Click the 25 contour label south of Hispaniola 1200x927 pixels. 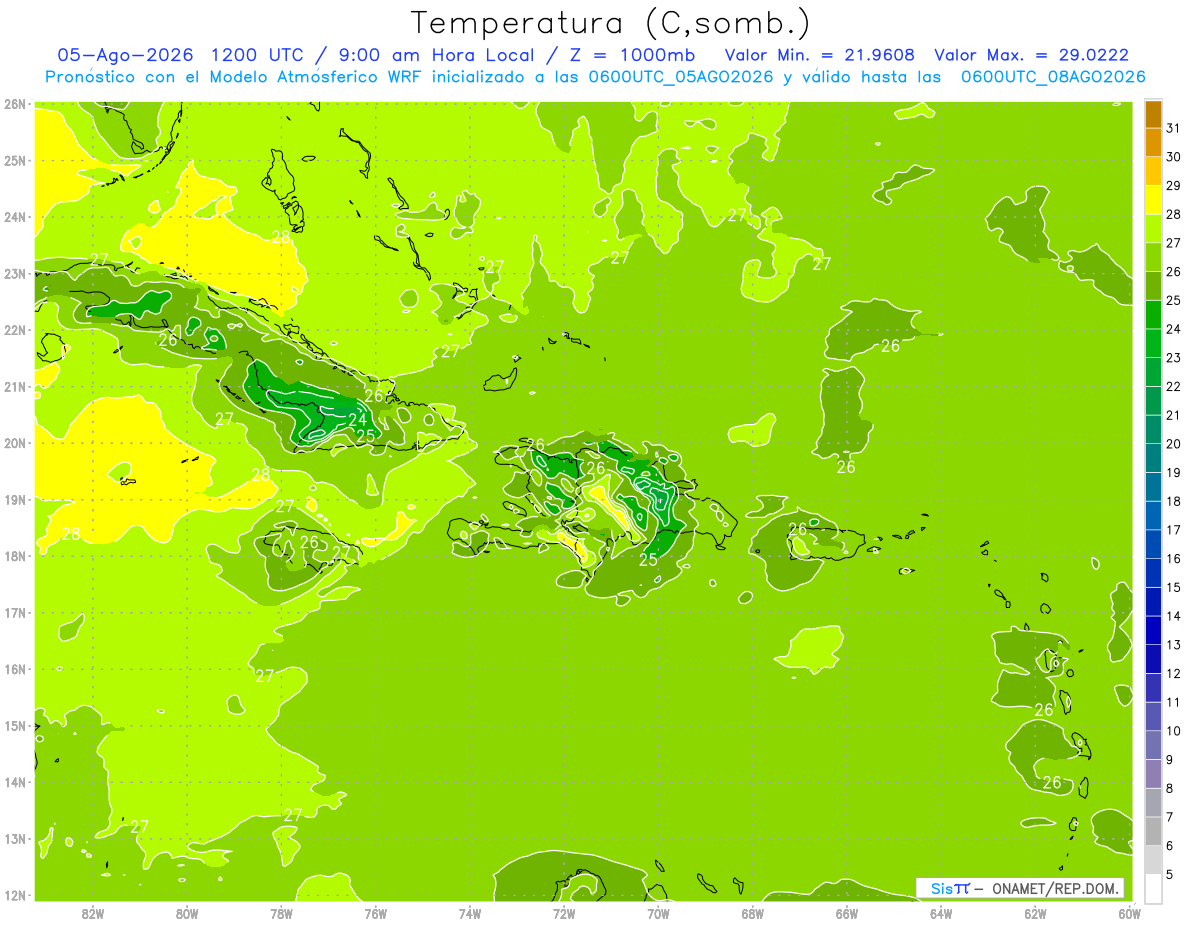tap(648, 560)
